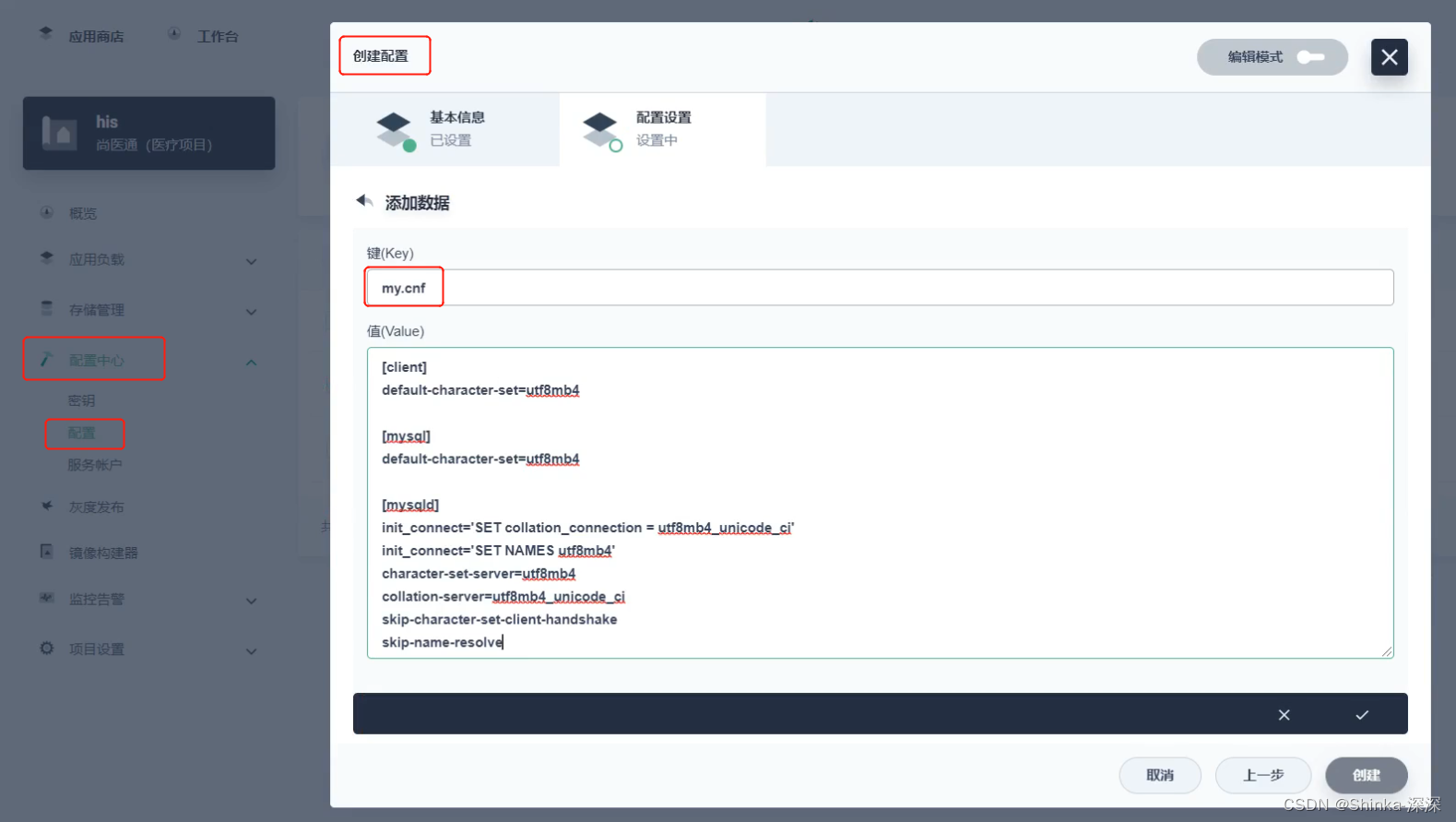Click the 配置中心 hammer icon

[x=46, y=359]
